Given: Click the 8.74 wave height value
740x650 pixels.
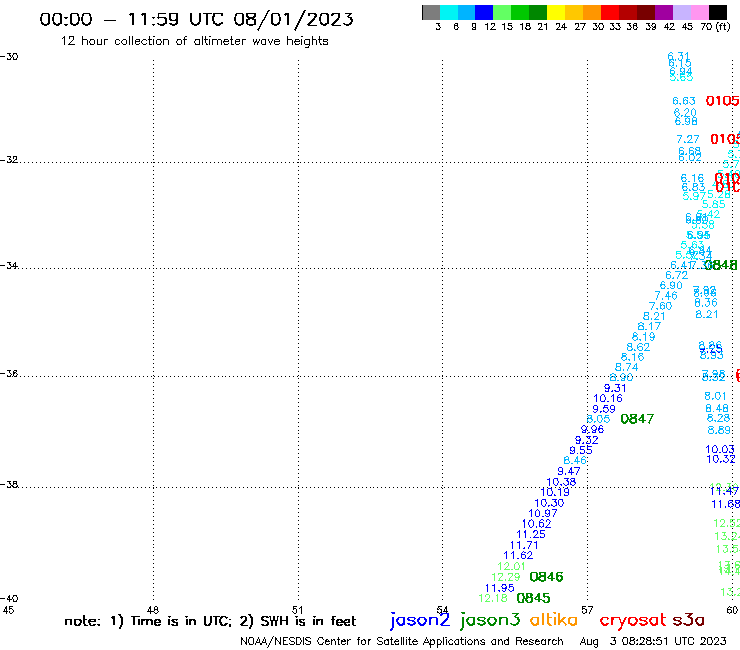Looking at the screenshot, I should pos(626,367).
